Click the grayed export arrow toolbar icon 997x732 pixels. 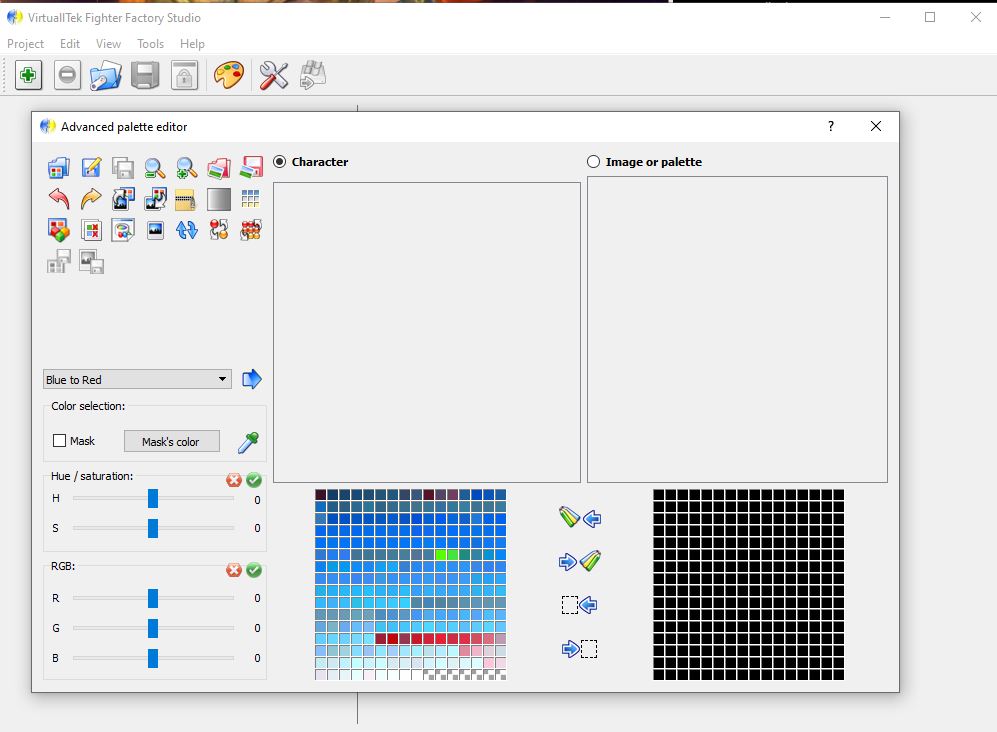coord(313,76)
